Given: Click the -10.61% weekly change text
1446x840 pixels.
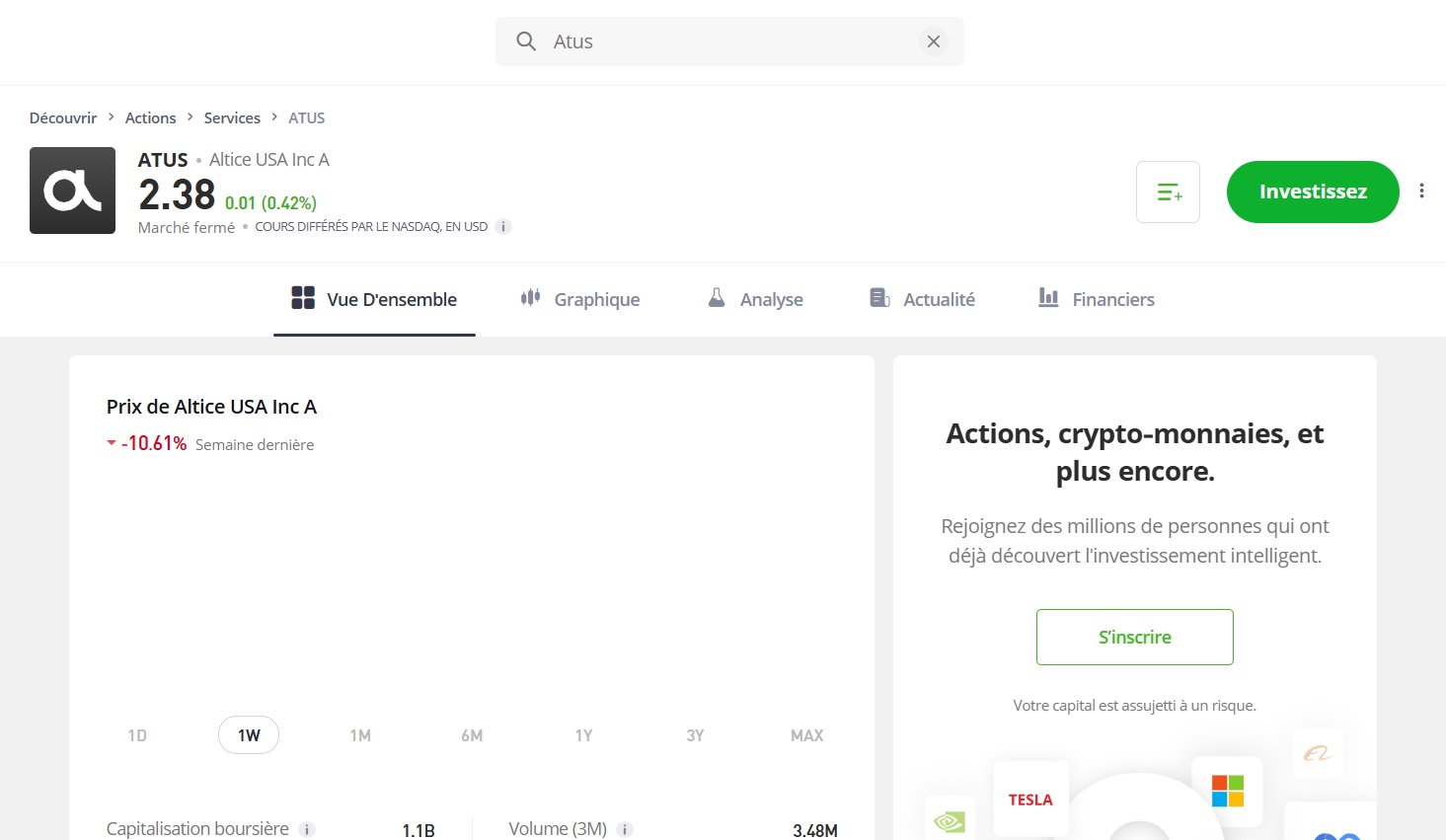Looking at the screenshot, I should point(154,443).
